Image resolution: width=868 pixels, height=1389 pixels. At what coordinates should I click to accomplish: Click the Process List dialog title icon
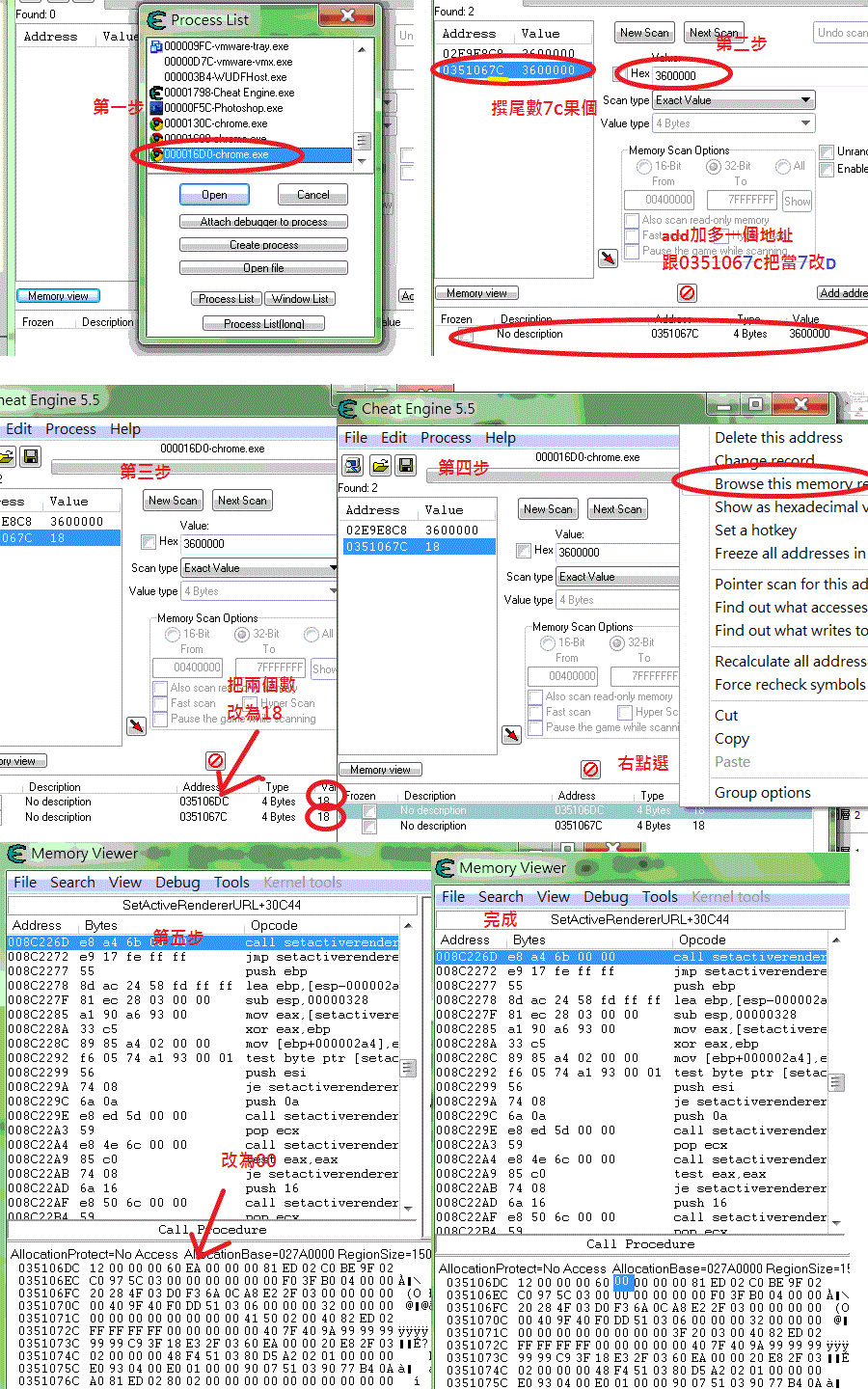[x=155, y=18]
